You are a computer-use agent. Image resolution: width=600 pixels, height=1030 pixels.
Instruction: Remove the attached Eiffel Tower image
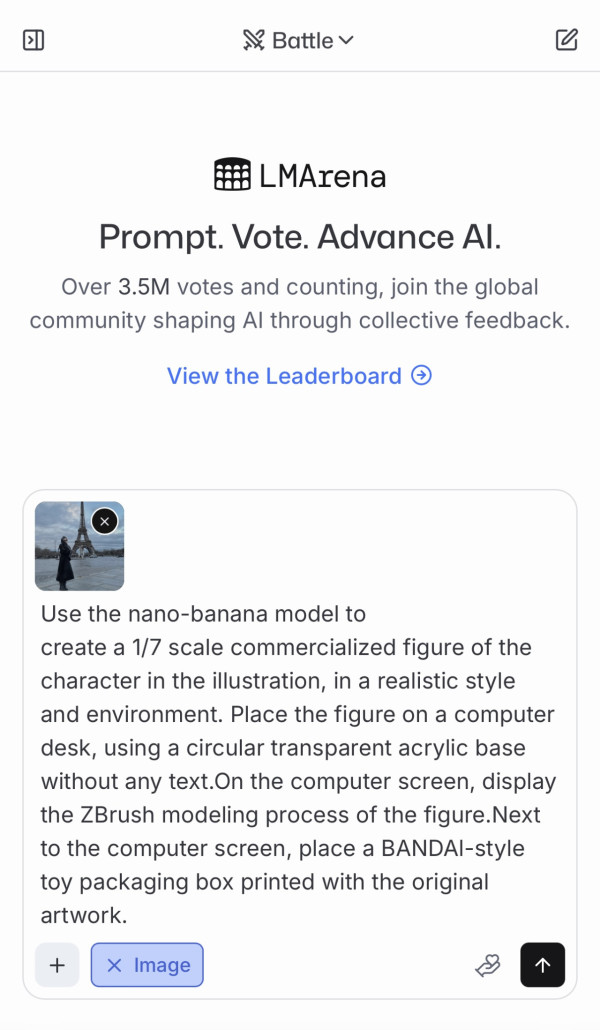[105, 521]
